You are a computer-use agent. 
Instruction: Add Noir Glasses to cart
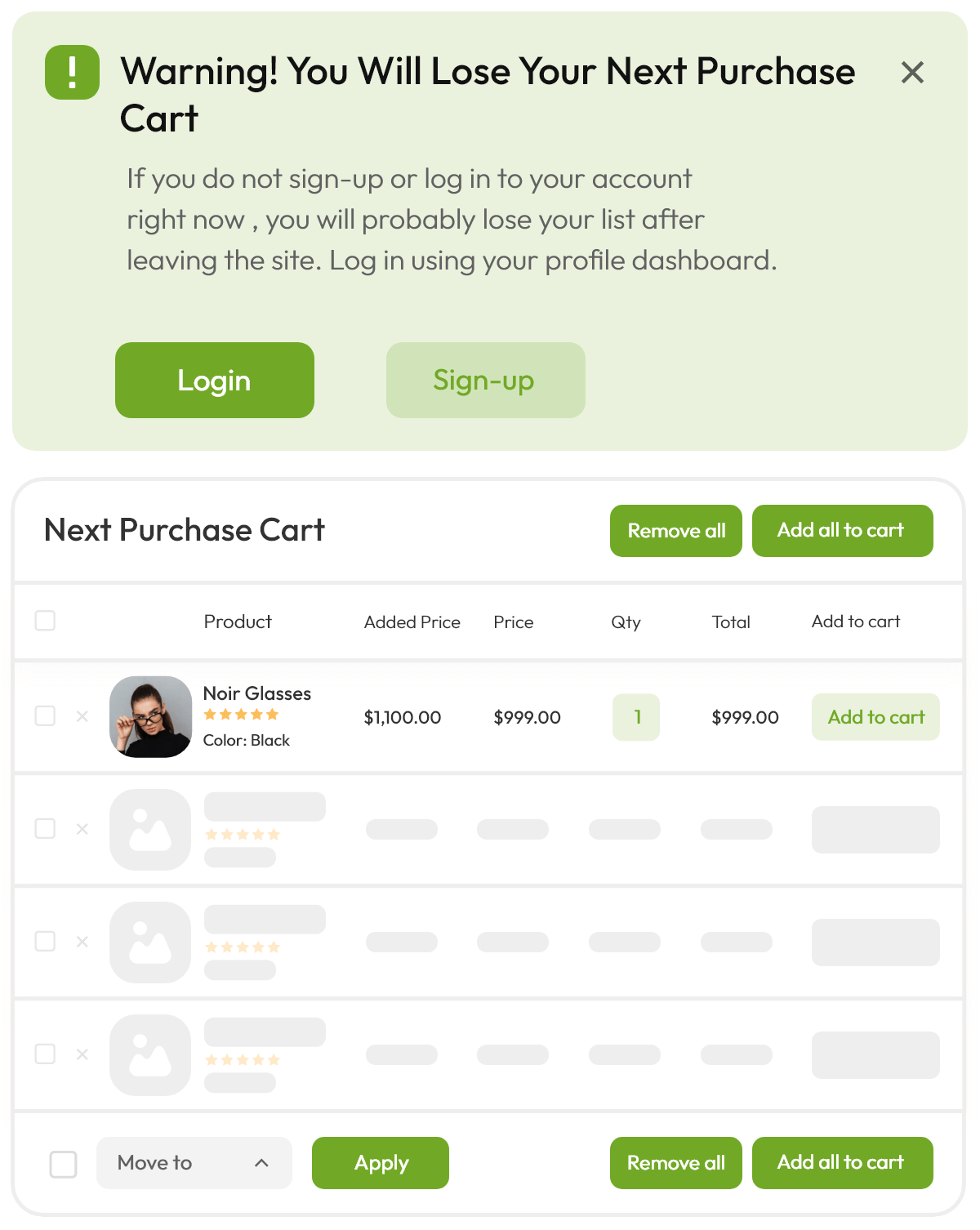pos(875,717)
